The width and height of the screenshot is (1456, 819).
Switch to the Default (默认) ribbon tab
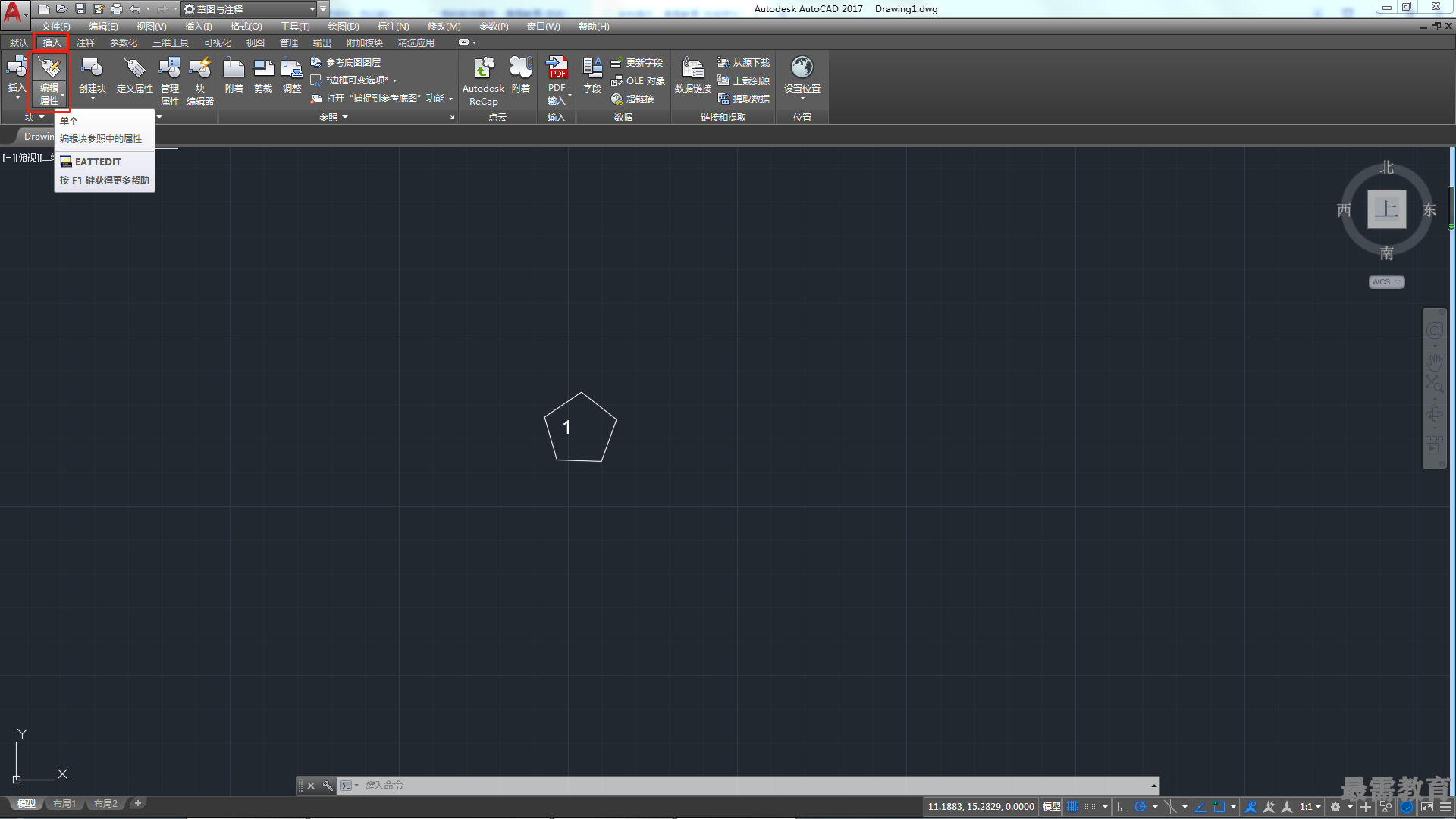pyautogui.click(x=18, y=43)
